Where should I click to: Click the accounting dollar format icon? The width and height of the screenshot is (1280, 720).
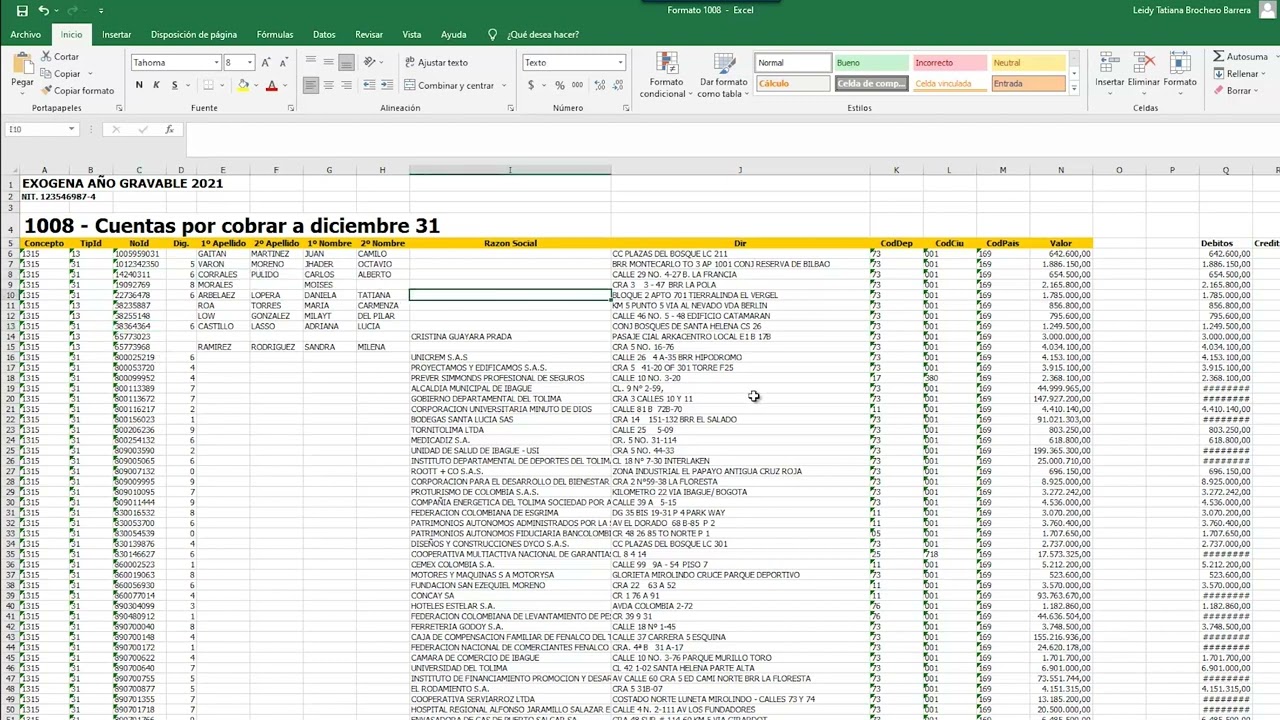click(531, 86)
